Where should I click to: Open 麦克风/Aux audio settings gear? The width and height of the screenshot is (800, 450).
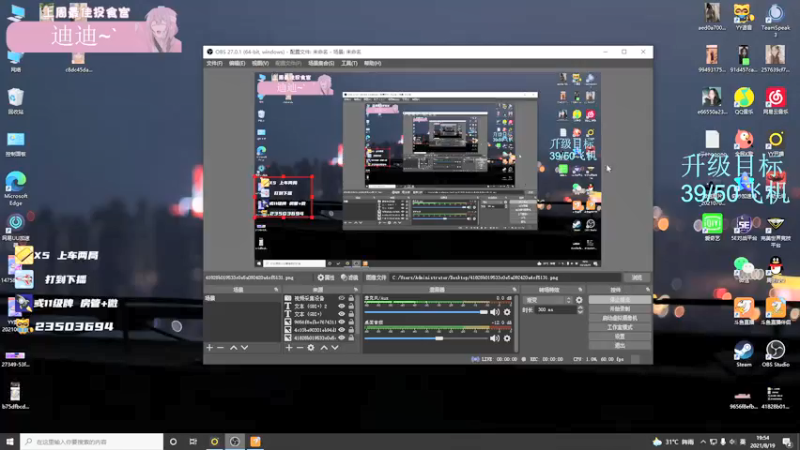click(x=507, y=312)
